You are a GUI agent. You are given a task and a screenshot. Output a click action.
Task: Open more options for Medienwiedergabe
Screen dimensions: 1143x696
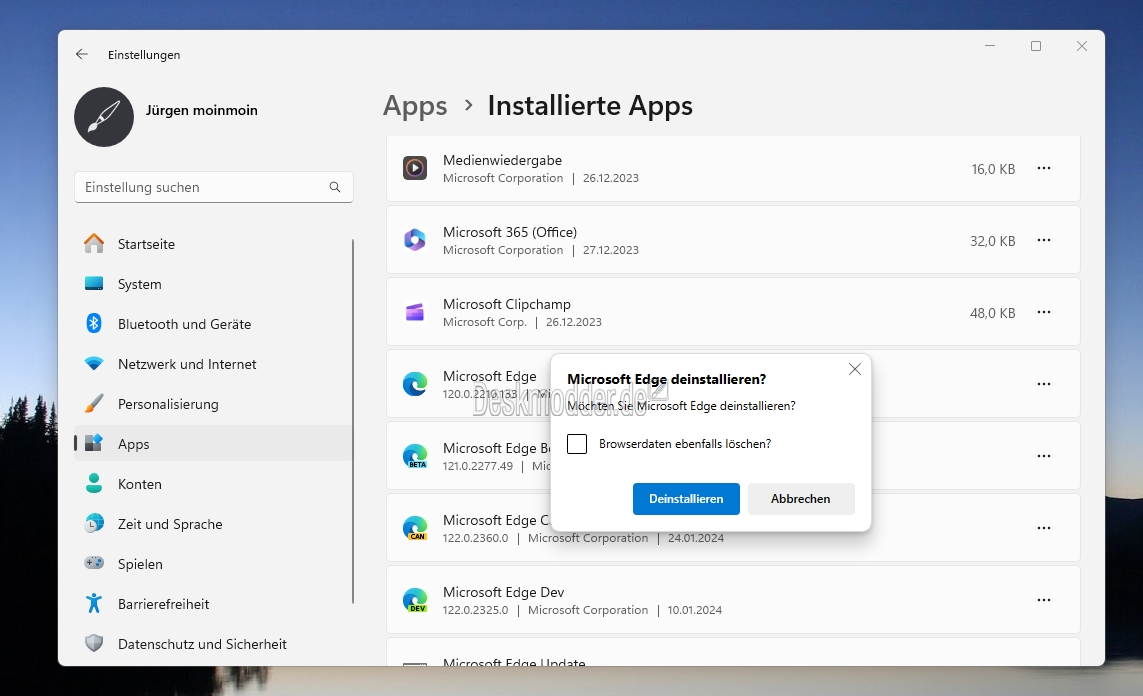1044,168
